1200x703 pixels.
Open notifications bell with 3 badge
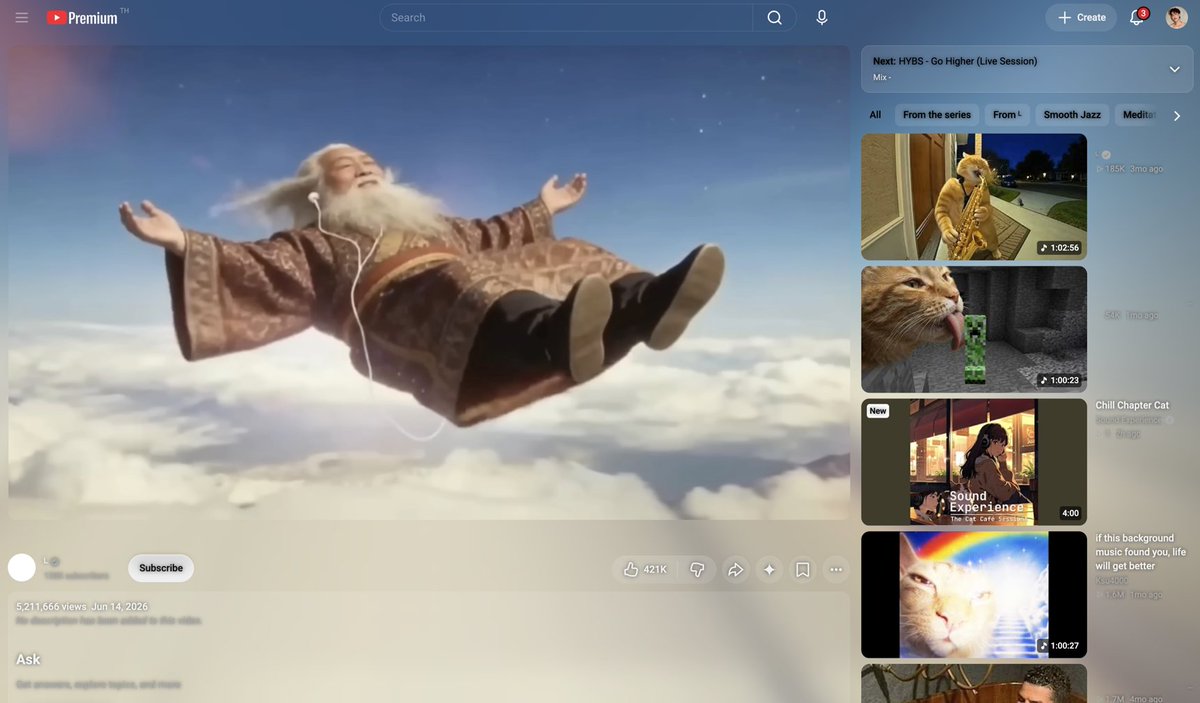(x=1137, y=17)
